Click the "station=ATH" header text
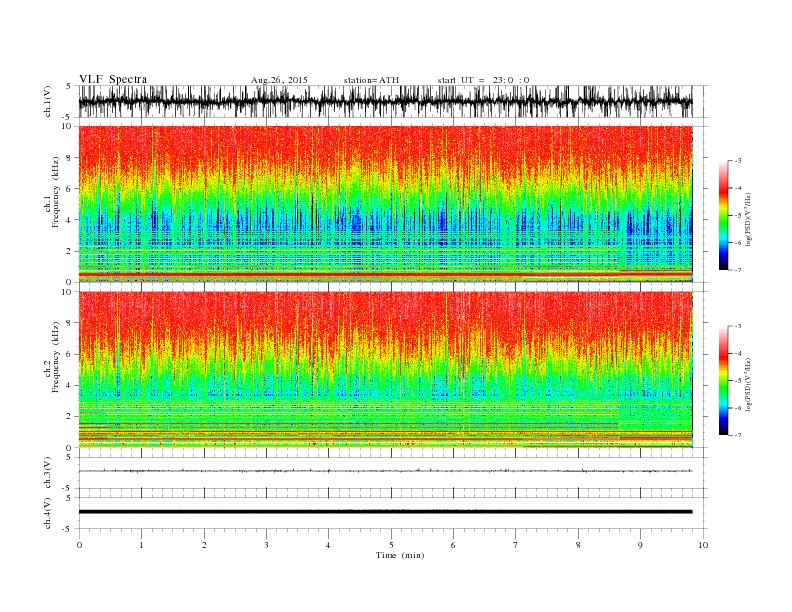Screen dimensions: 792x612 pos(371,80)
